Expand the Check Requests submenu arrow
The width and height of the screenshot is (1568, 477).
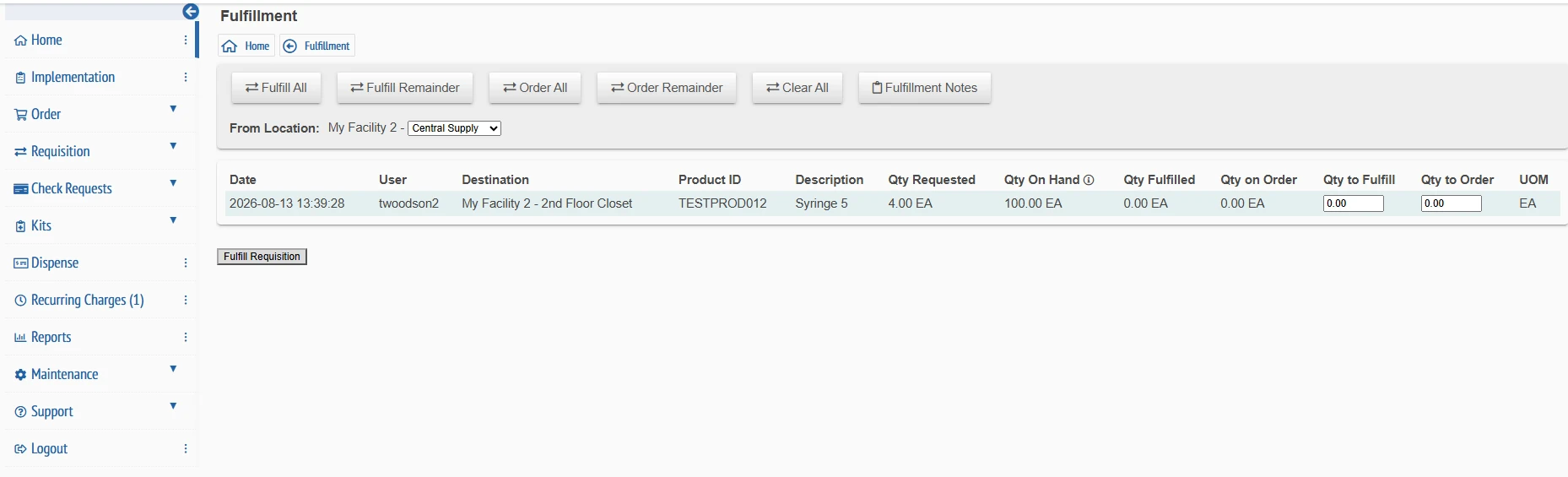(173, 183)
